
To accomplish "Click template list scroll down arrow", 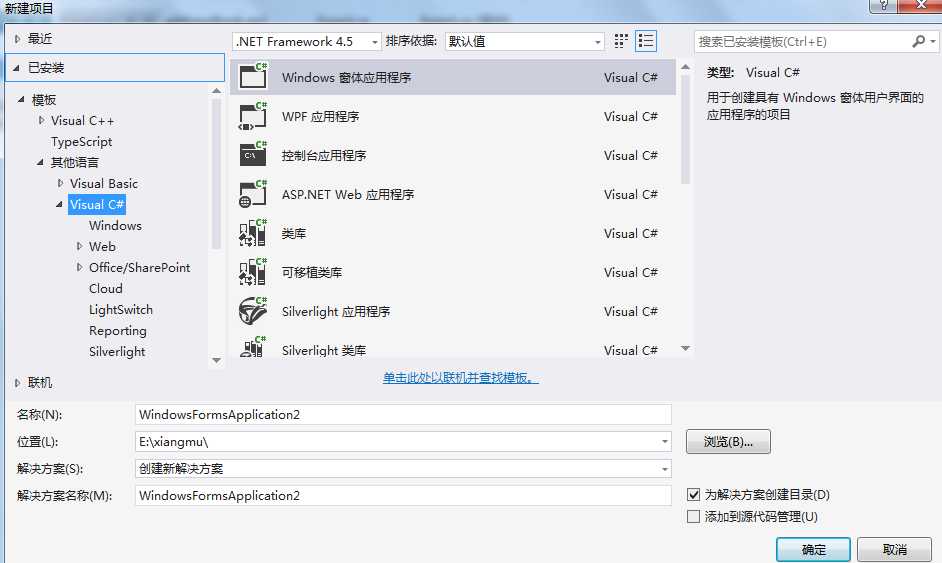I will 685,348.
